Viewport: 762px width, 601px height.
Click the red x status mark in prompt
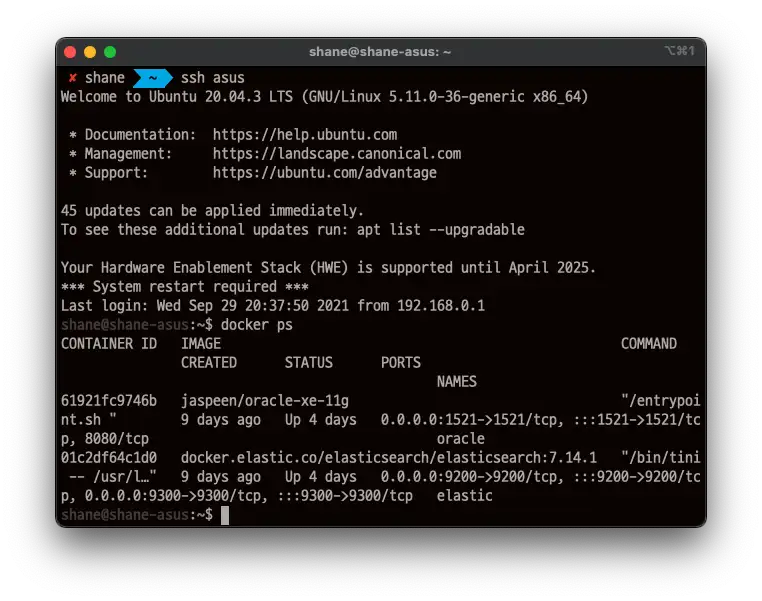coord(72,78)
